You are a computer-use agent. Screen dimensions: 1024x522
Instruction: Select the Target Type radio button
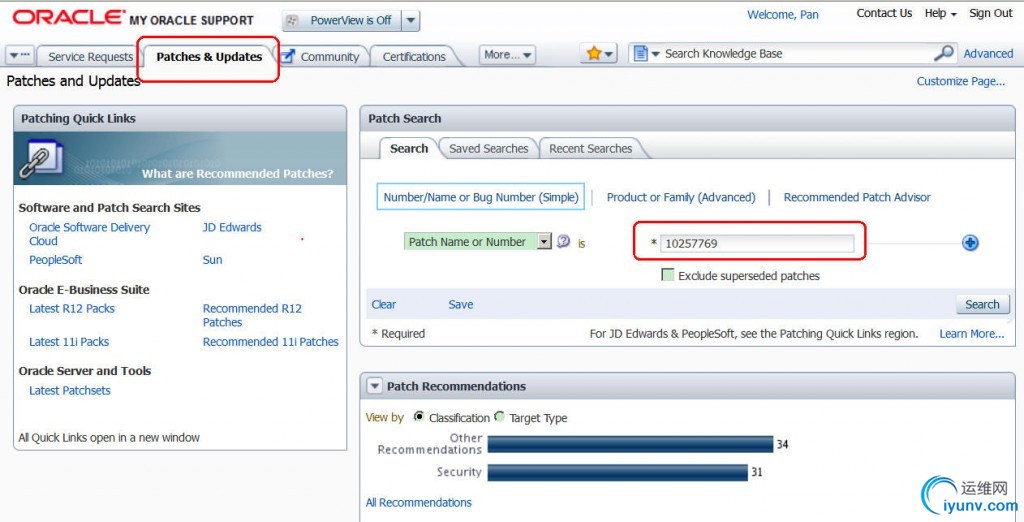click(500, 416)
